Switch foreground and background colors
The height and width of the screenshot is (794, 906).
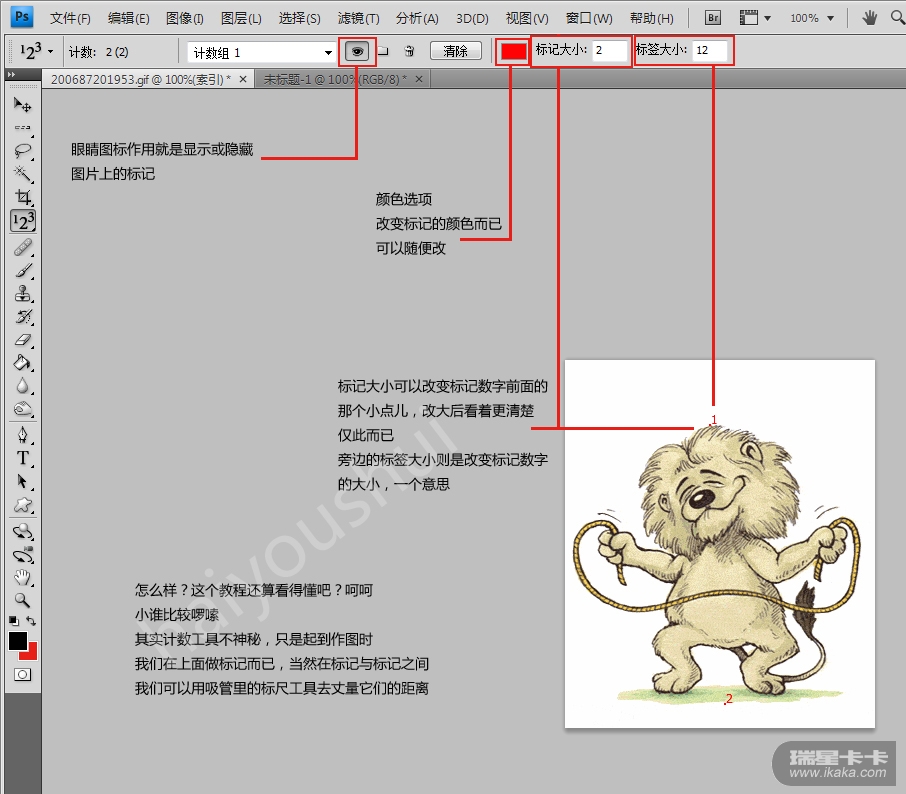click(31, 621)
